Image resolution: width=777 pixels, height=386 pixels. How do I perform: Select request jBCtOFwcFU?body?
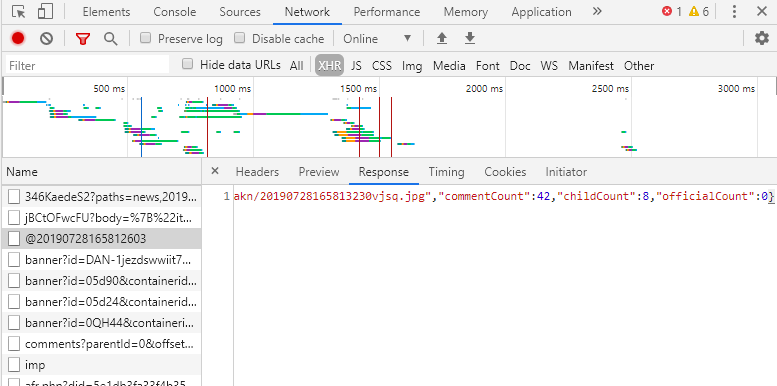point(101,218)
